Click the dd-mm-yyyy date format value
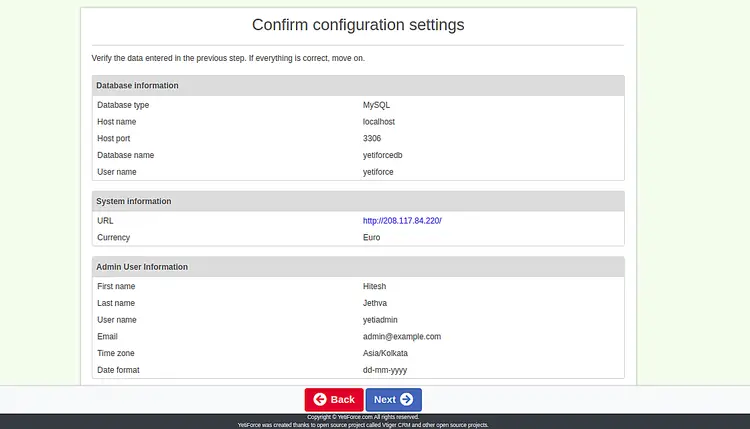This screenshot has height=429, width=750. point(386,370)
